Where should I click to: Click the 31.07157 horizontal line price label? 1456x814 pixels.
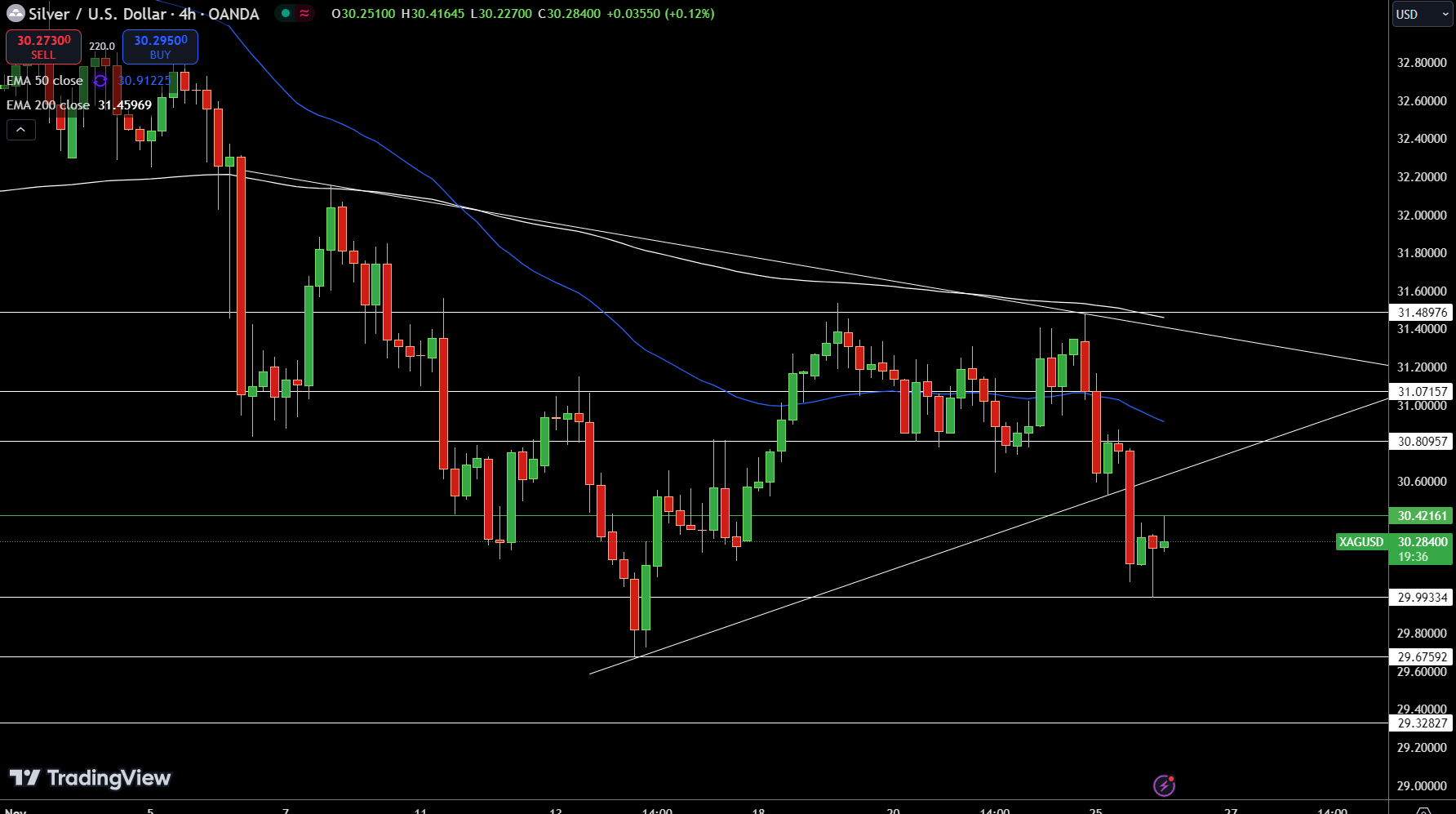tap(1422, 391)
